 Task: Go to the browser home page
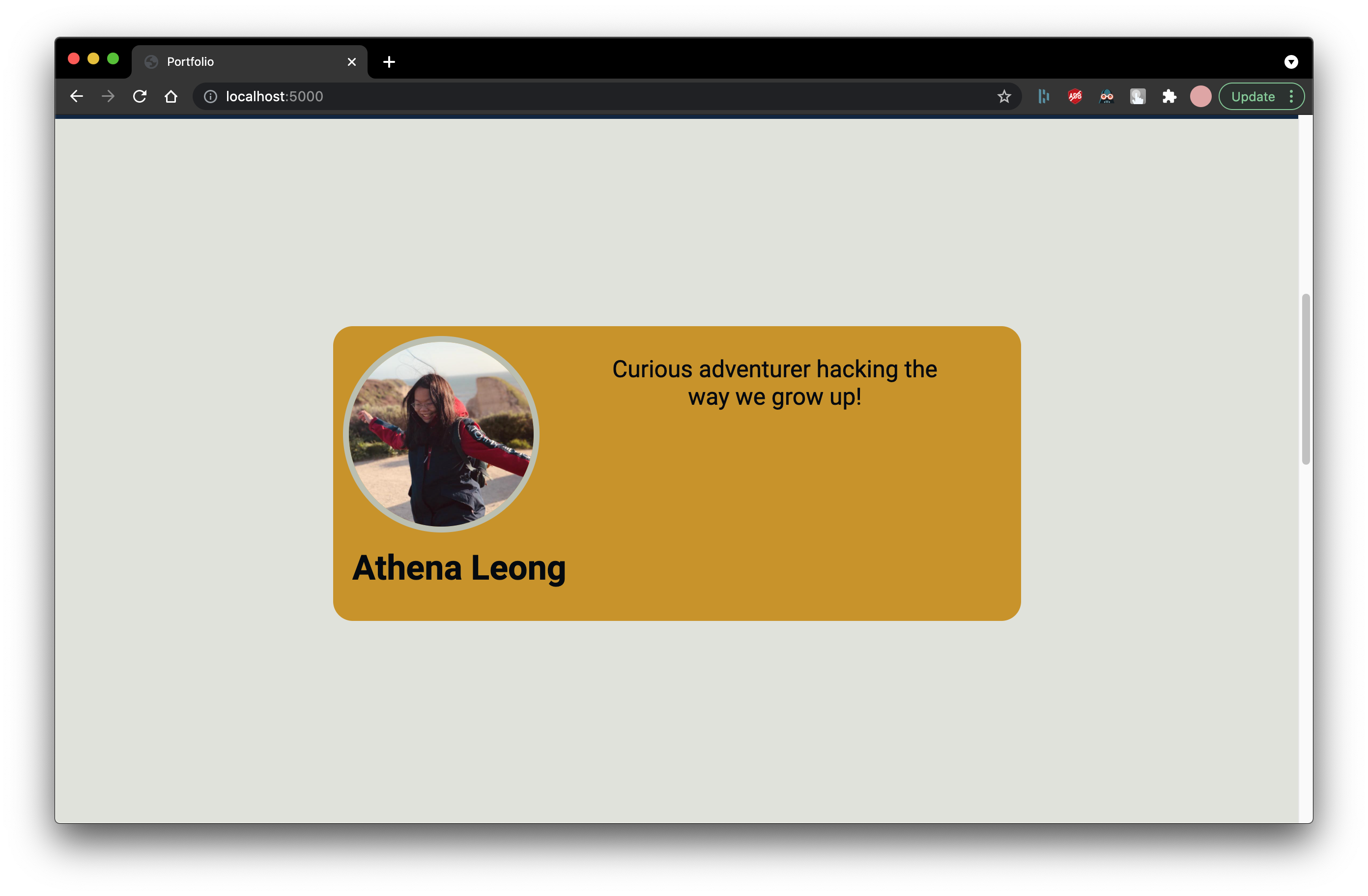point(171,97)
